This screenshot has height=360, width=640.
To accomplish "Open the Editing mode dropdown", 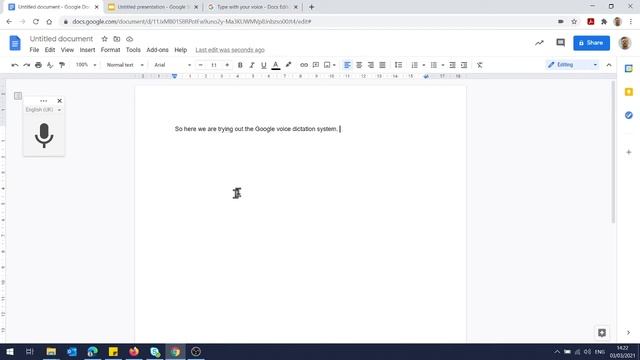I will click(x=573, y=65).
